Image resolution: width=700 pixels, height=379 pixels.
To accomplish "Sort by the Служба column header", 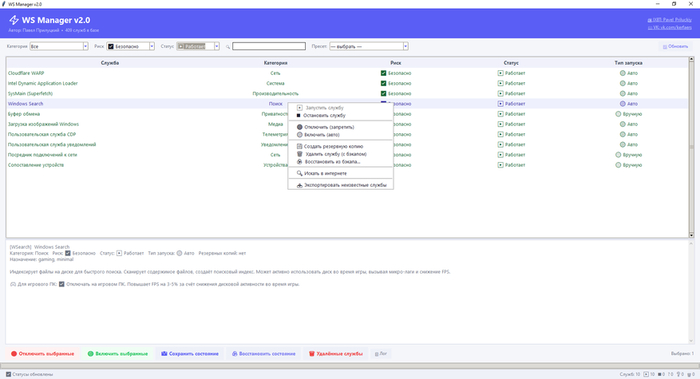I will [x=110, y=63].
